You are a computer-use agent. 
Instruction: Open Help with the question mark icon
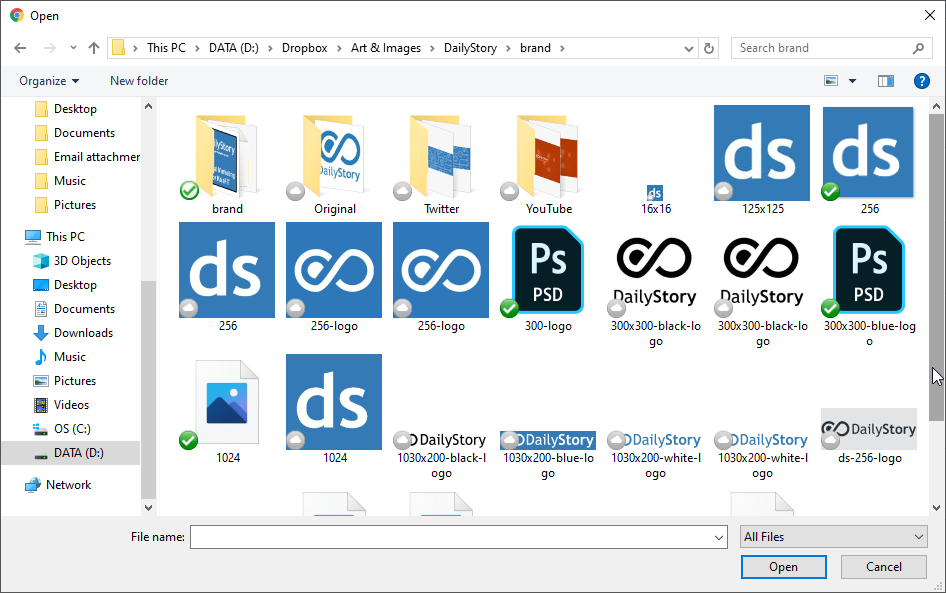(x=921, y=81)
